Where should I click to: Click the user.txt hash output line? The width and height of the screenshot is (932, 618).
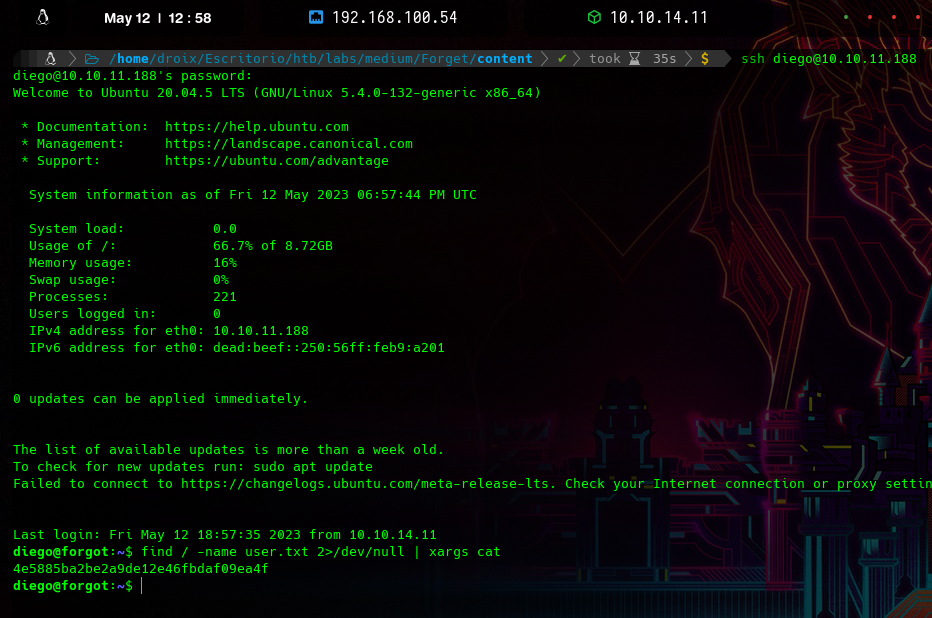pos(140,569)
